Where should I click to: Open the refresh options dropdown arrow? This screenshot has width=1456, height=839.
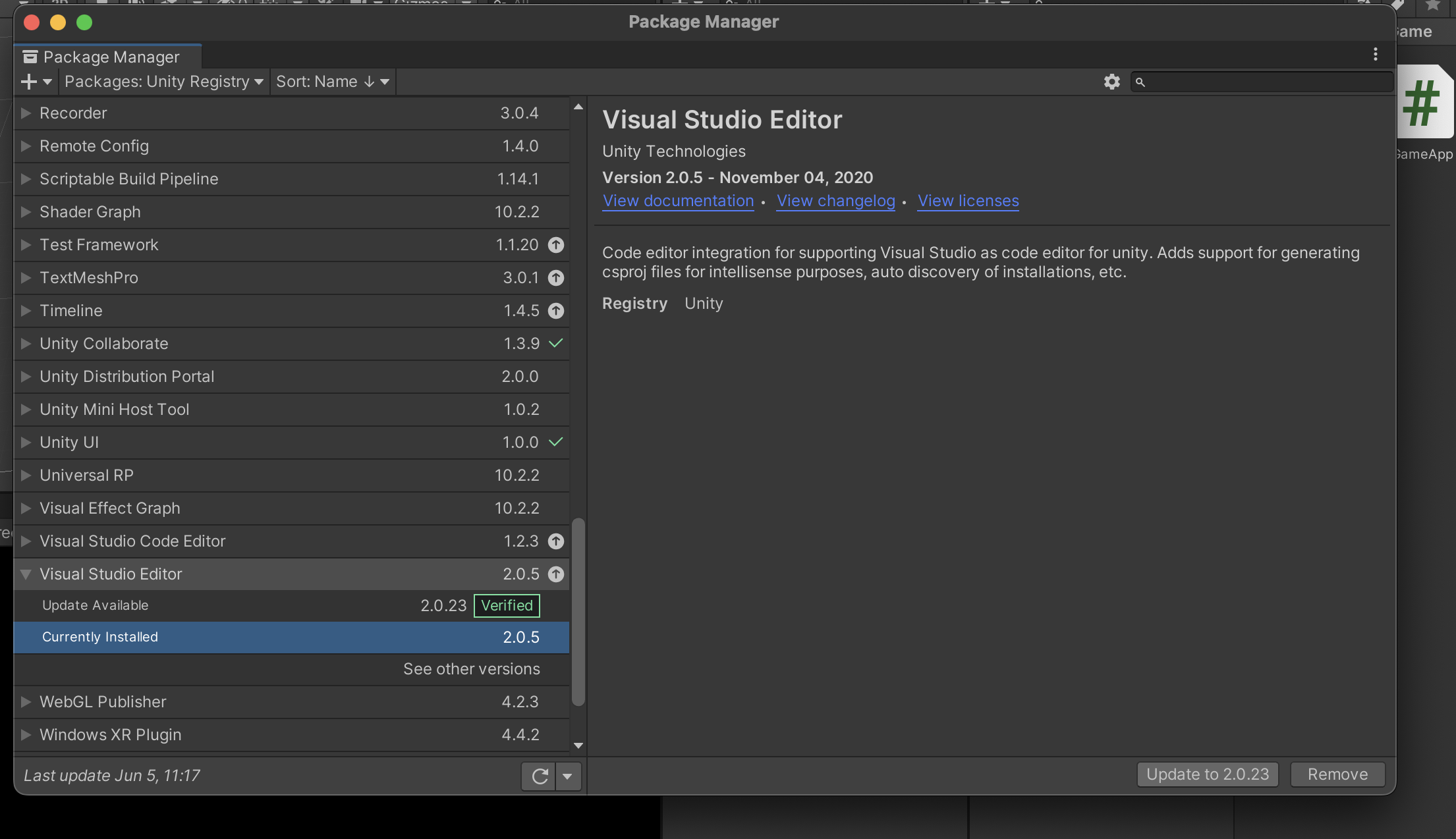[x=568, y=776]
